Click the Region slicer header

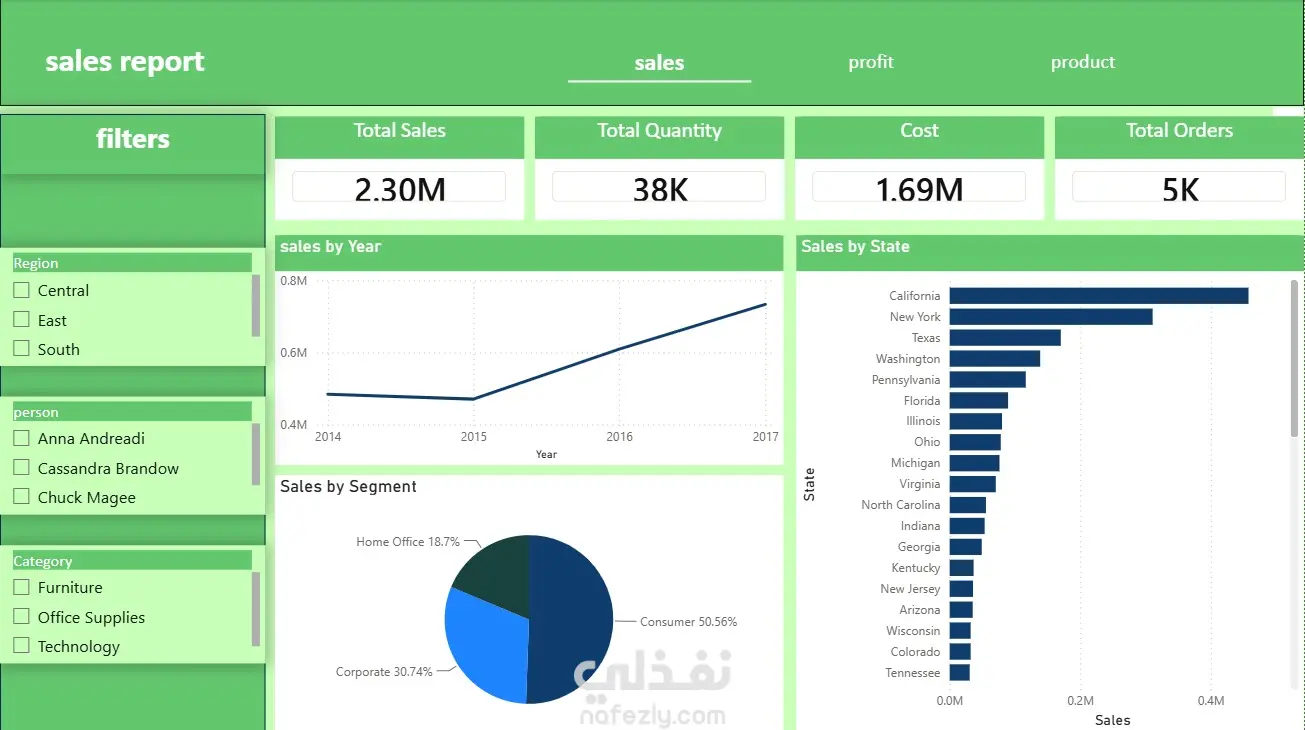(x=132, y=263)
